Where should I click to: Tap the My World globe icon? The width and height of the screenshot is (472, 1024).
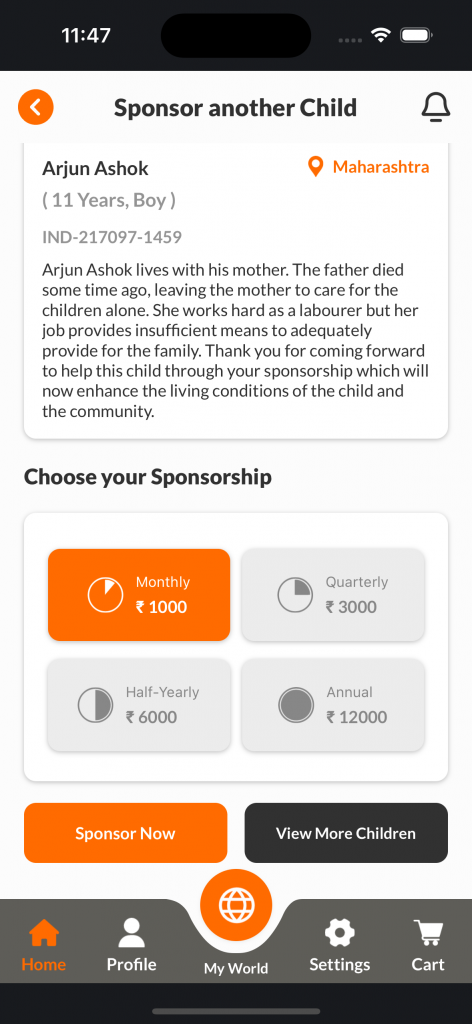click(236, 905)
